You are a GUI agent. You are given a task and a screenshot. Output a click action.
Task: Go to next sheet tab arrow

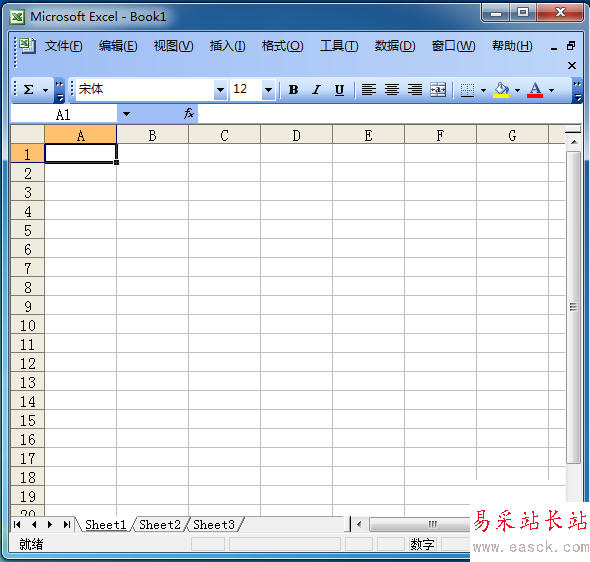pos(50,524)
